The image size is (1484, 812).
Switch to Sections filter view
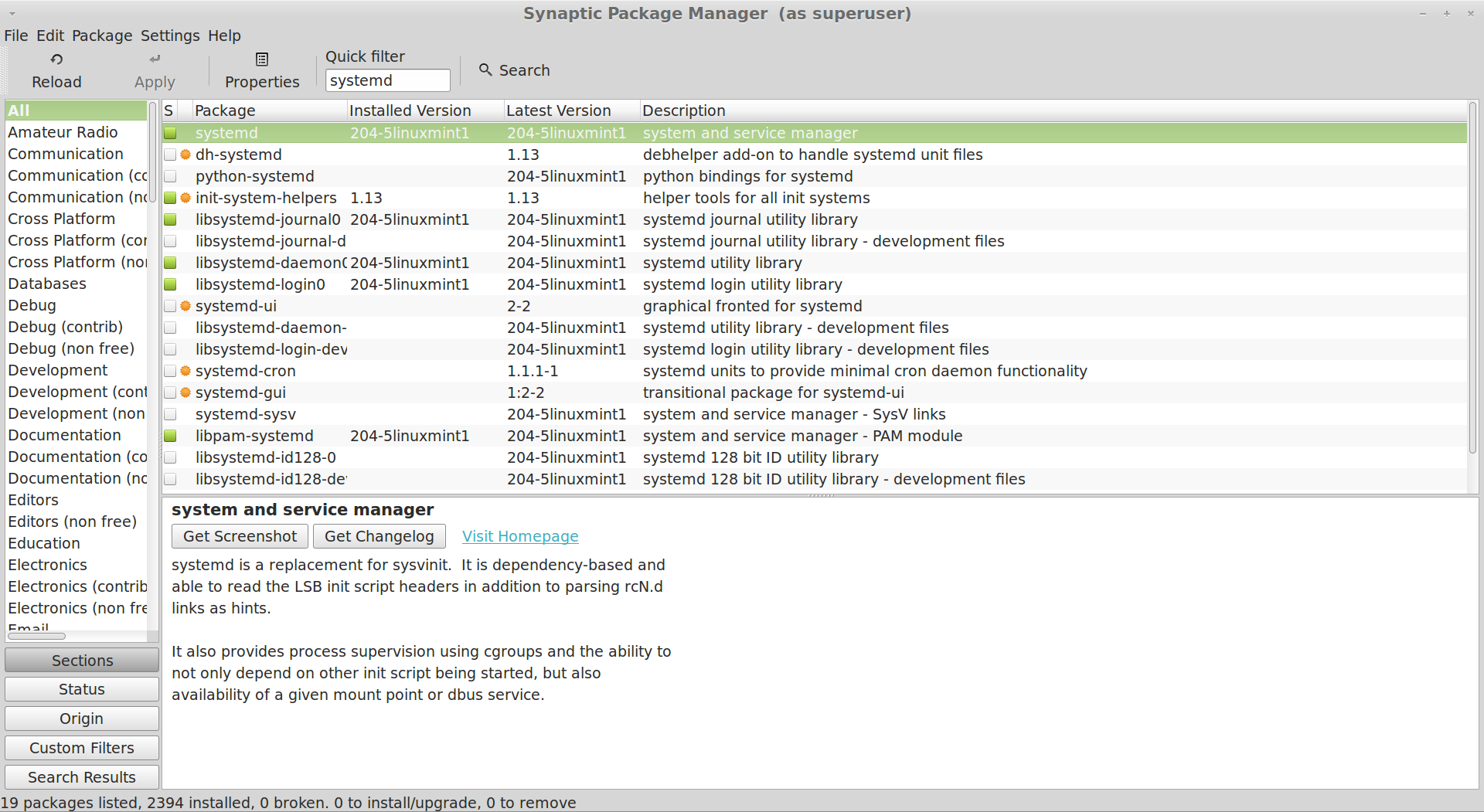[x=82, y=661]
